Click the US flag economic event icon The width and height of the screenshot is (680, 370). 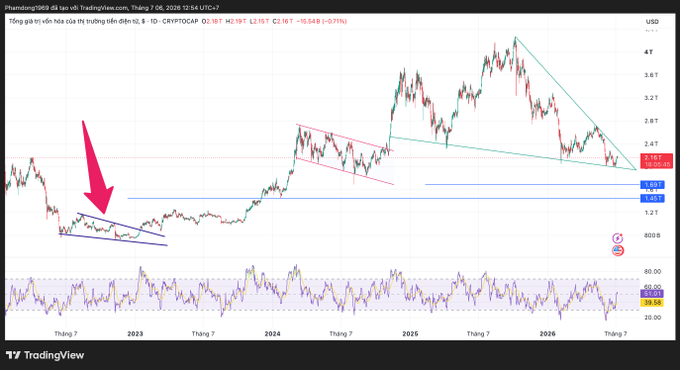coord(618,250)
